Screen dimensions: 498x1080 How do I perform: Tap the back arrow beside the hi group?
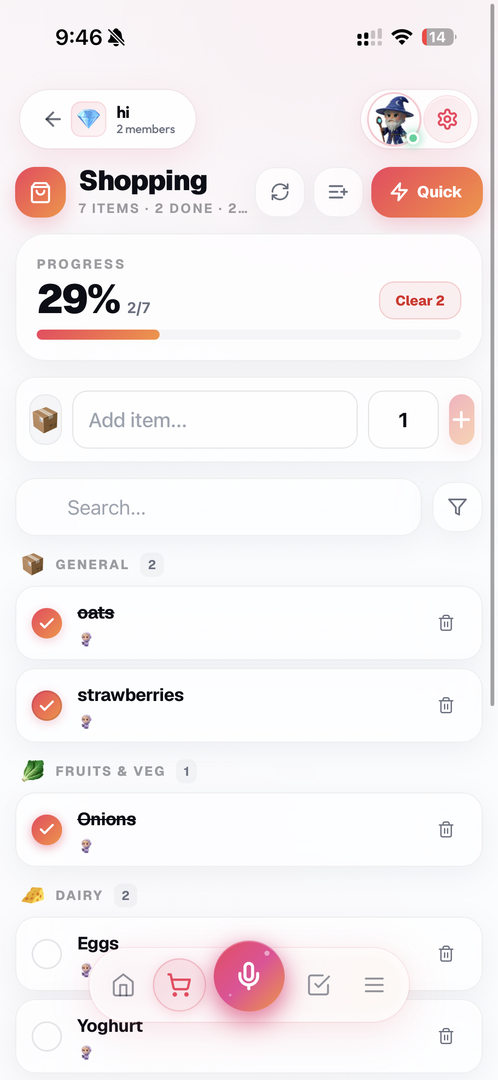click(x=53, y=119)
